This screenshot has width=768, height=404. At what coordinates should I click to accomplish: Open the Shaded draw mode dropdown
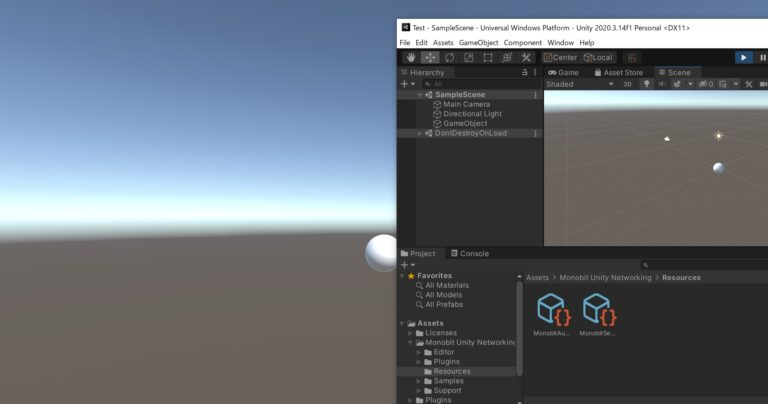point(580,84)
